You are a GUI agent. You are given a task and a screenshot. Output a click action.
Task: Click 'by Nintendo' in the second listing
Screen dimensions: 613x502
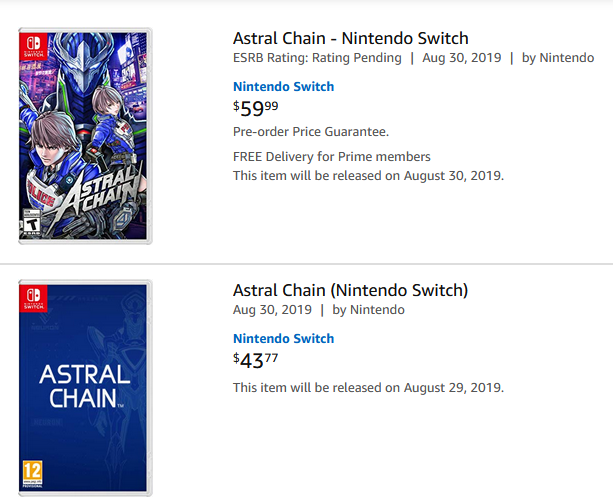point(368,310)
